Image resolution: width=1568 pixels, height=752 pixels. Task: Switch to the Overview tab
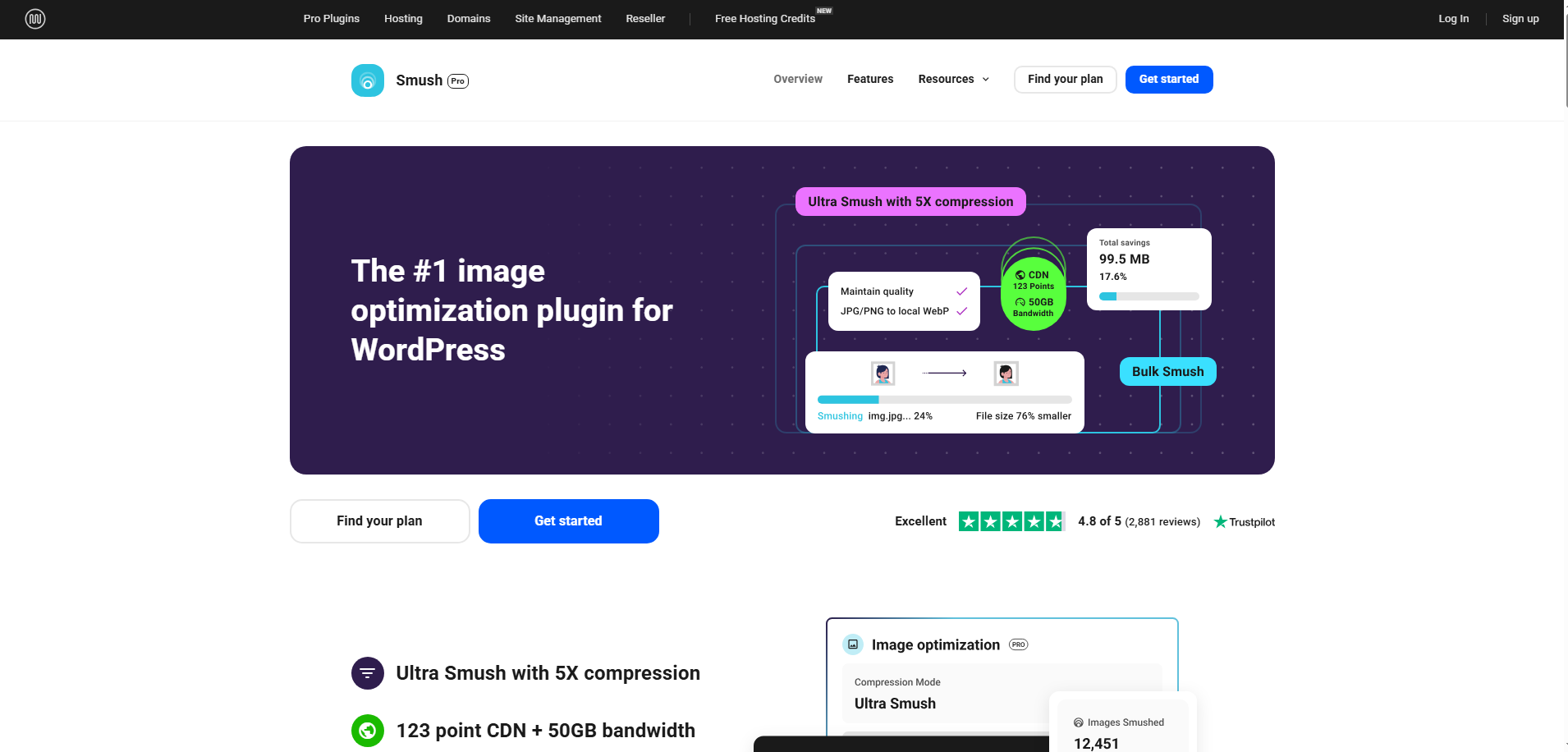tap(798, 79)
